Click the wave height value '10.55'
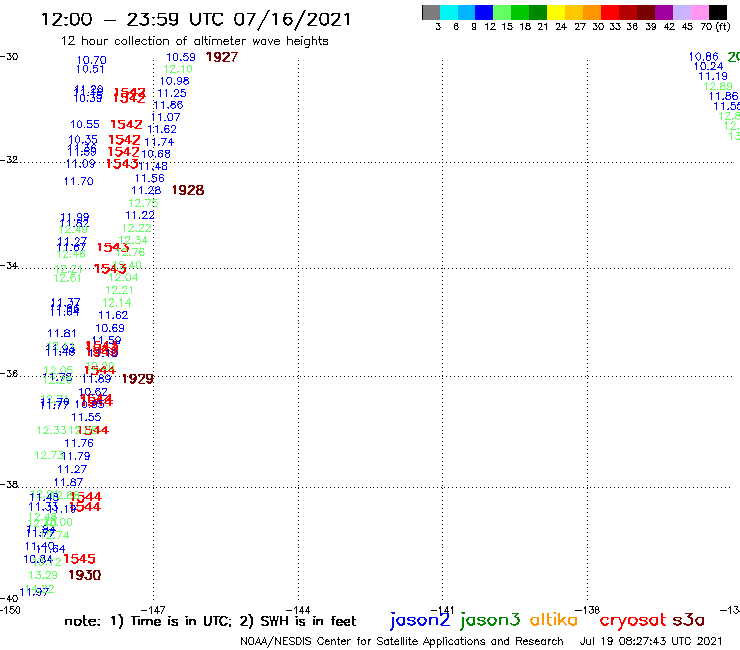The width and height of the screenshot is (740, 650). point(85,124)
